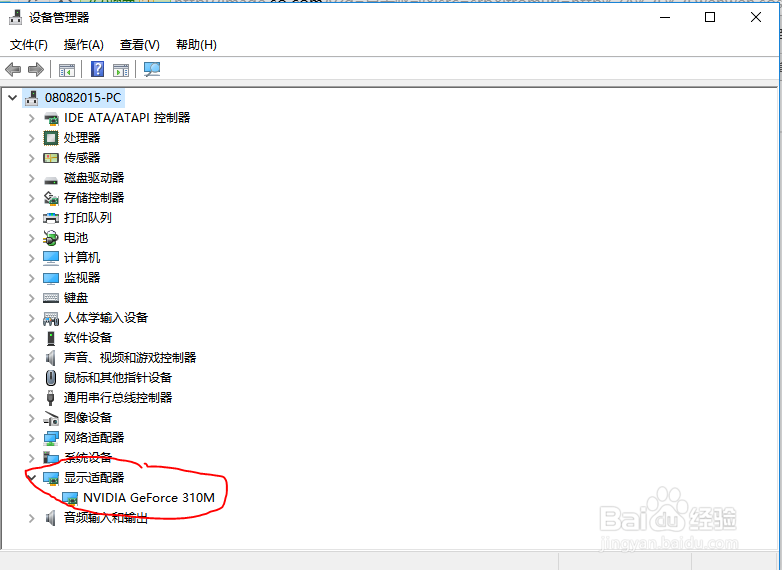
Task: Expand the 音频输入和输出 node arrow
Action: [x=31, y=518]
